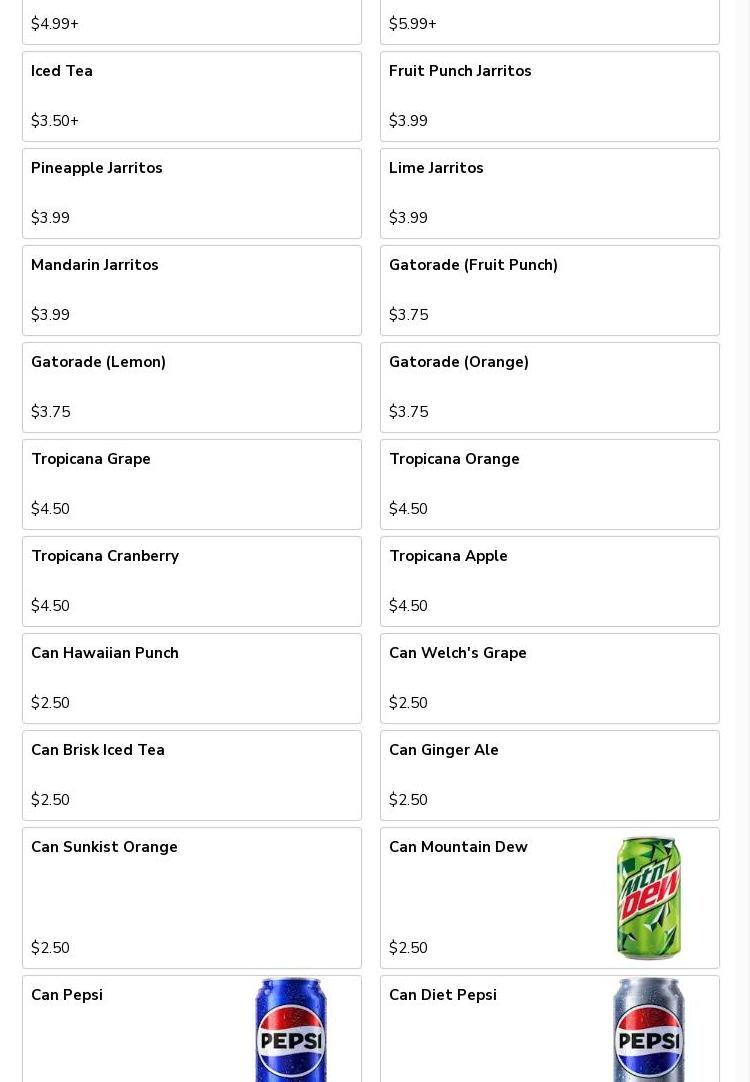Open Can Welch's Grape item
This screenshot has width=750, height=1082.
point(550,678)
